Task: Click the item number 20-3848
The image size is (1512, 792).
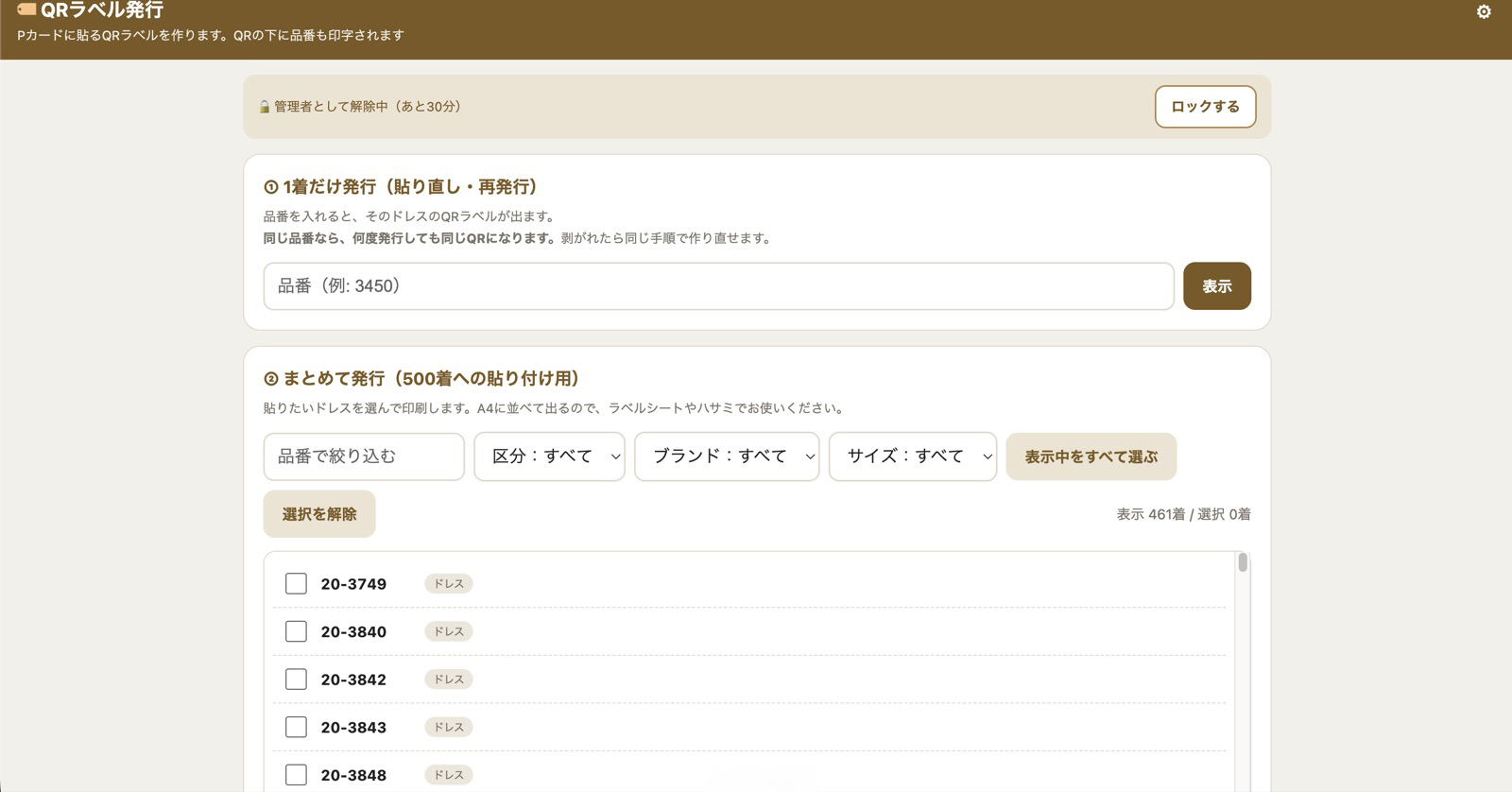Action: 353,775
